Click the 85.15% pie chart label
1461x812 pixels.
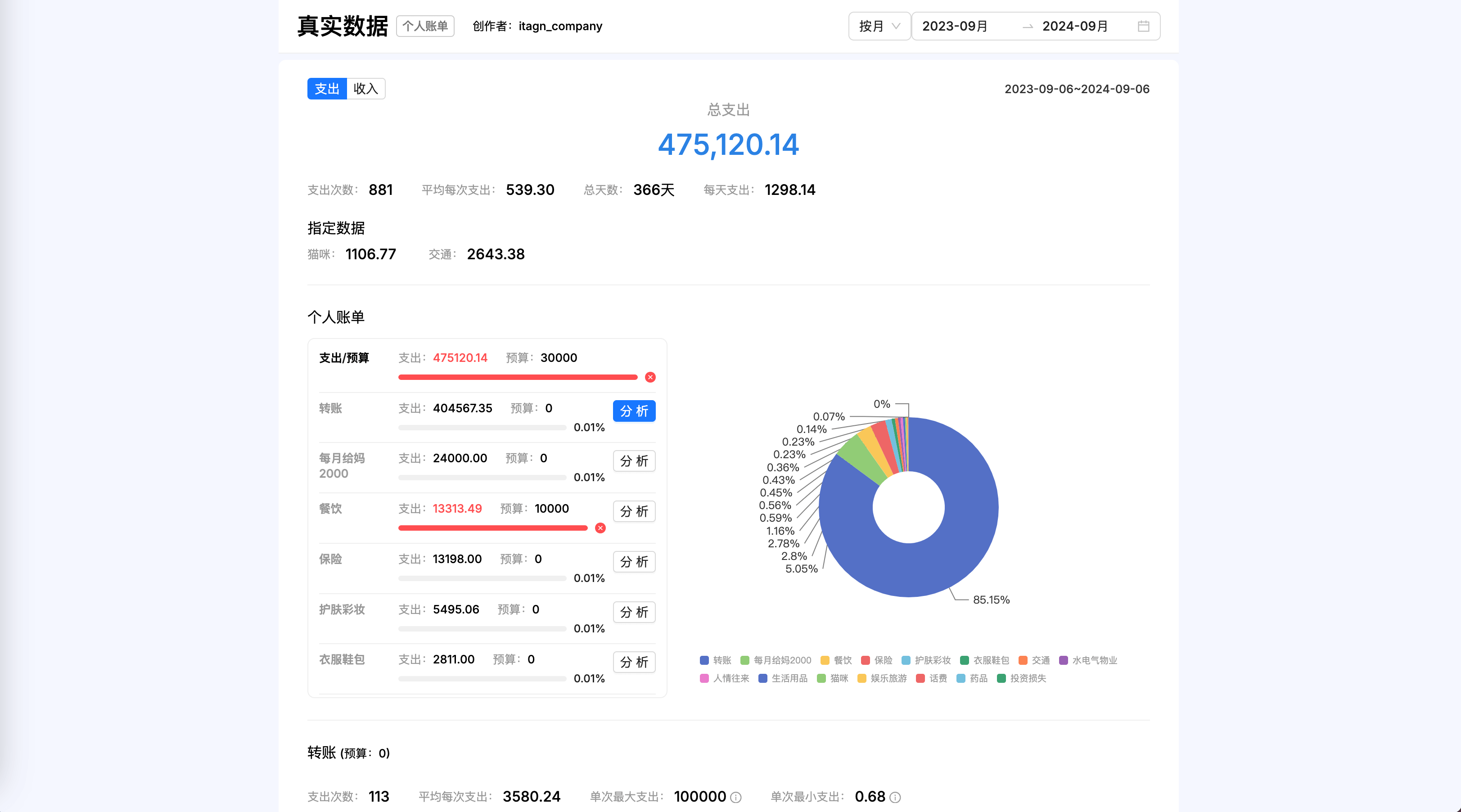[x=992, y=600]
